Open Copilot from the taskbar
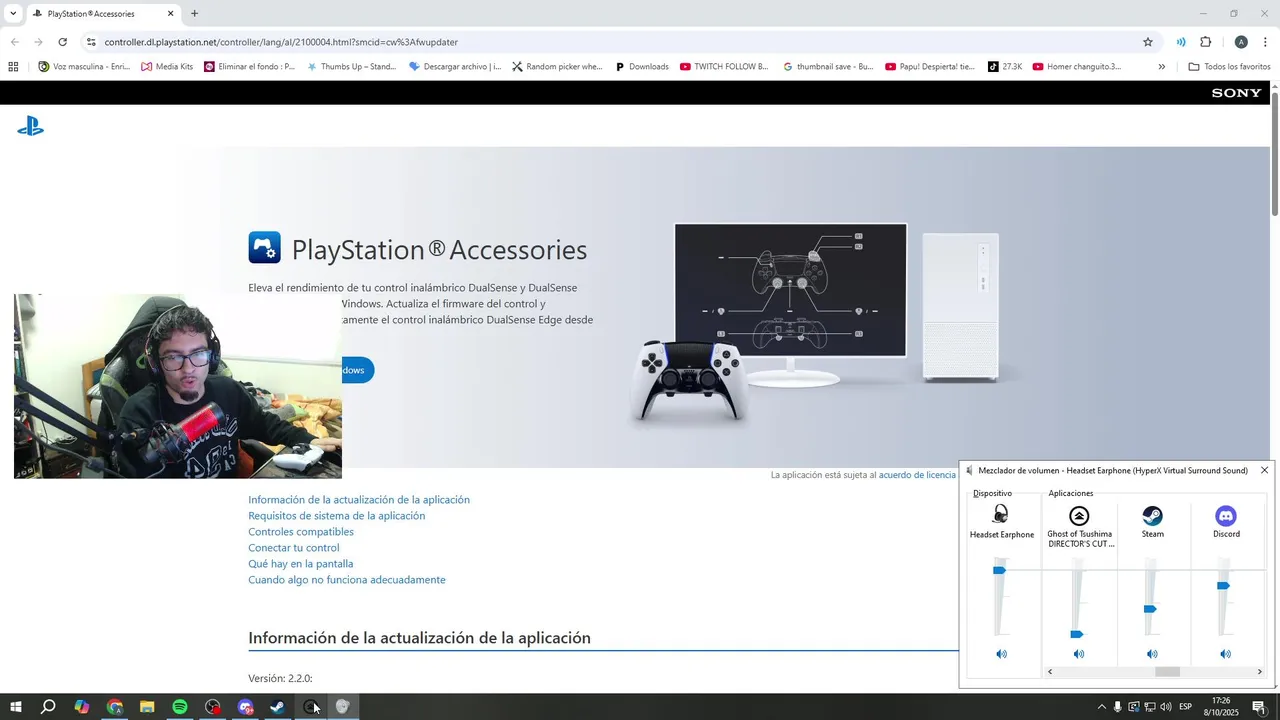The height and width of the screenshot is (720, 1280). 82,707
